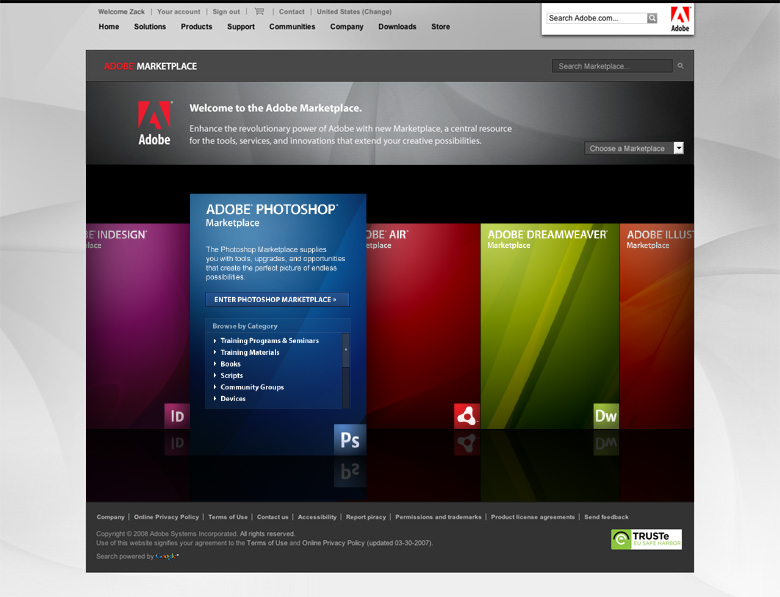This screenshot has width=780, height=597.
Task: Click footer Accessibility link
Action: [317, 517]
